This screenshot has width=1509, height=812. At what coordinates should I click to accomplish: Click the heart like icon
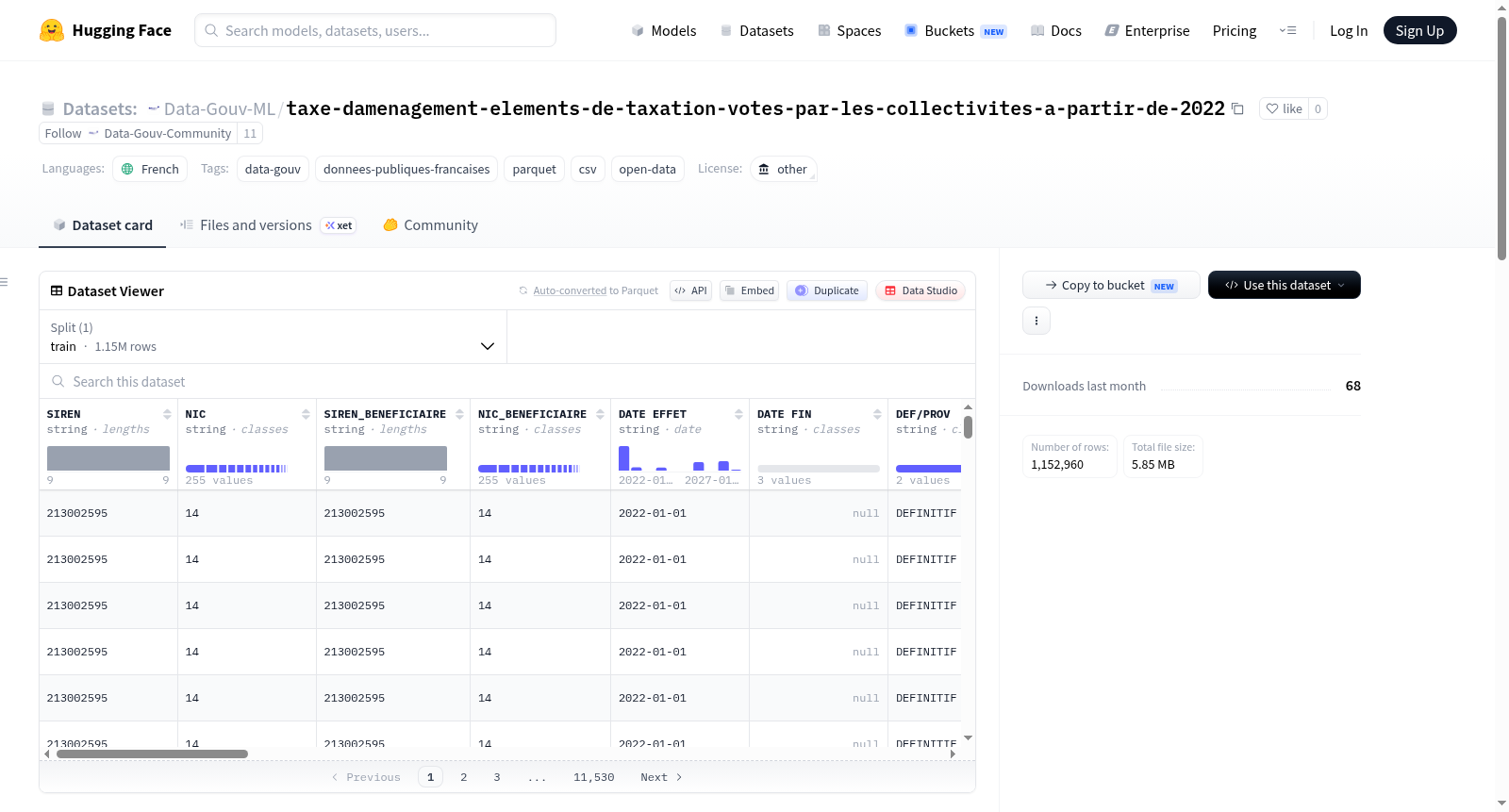point(1272,108)
